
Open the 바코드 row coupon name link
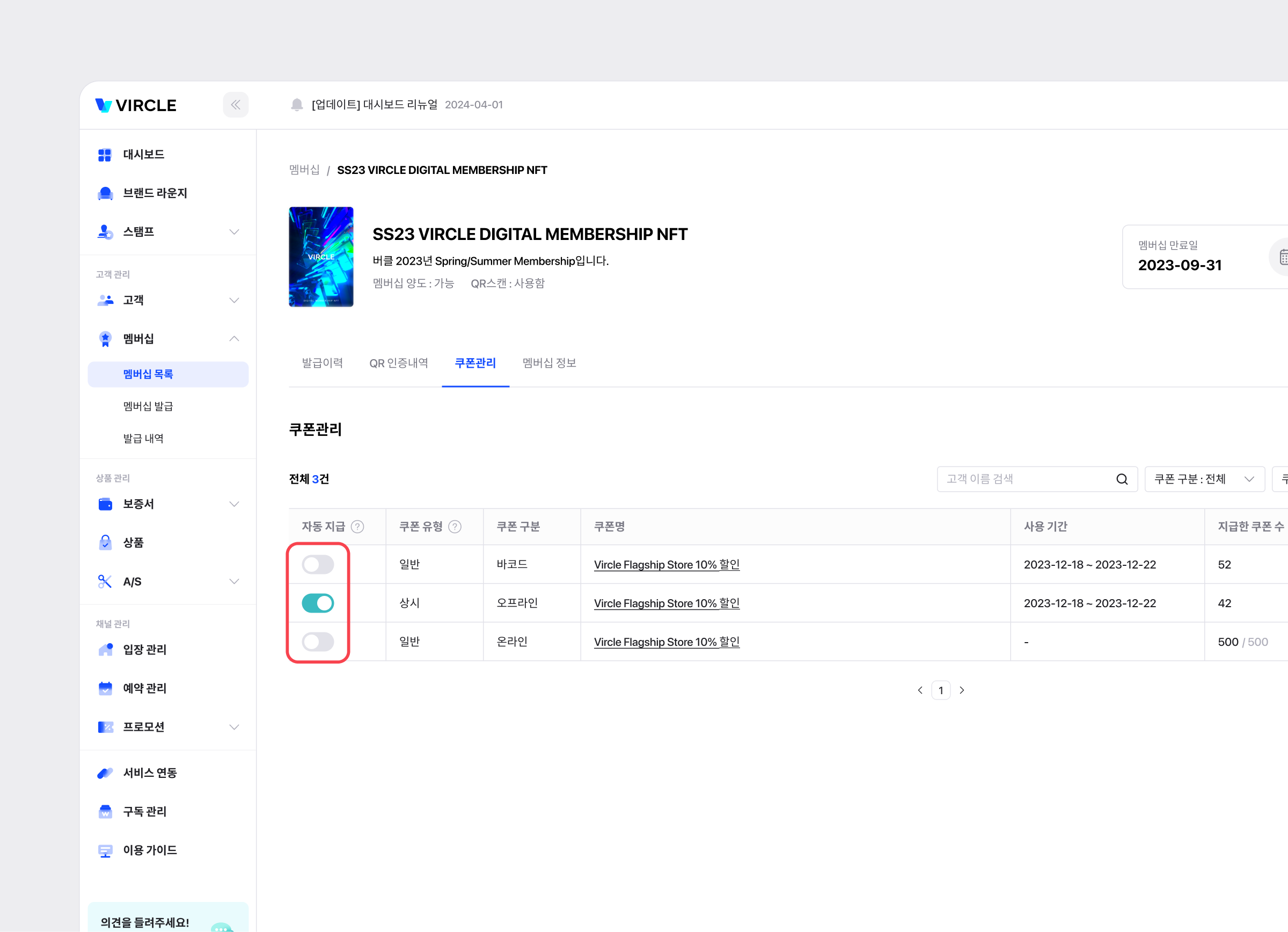click(666, 565)
